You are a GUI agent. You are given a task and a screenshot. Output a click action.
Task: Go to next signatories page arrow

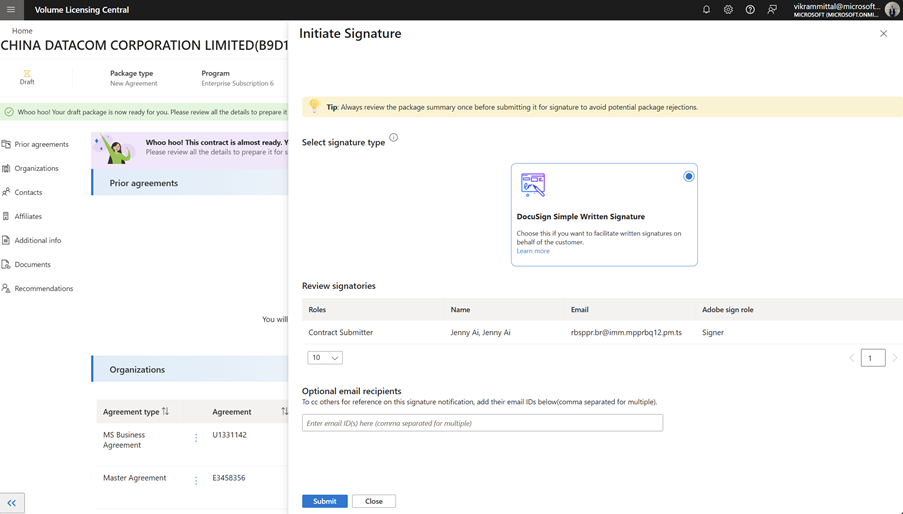pyautogui.click(x=894, y=357)
